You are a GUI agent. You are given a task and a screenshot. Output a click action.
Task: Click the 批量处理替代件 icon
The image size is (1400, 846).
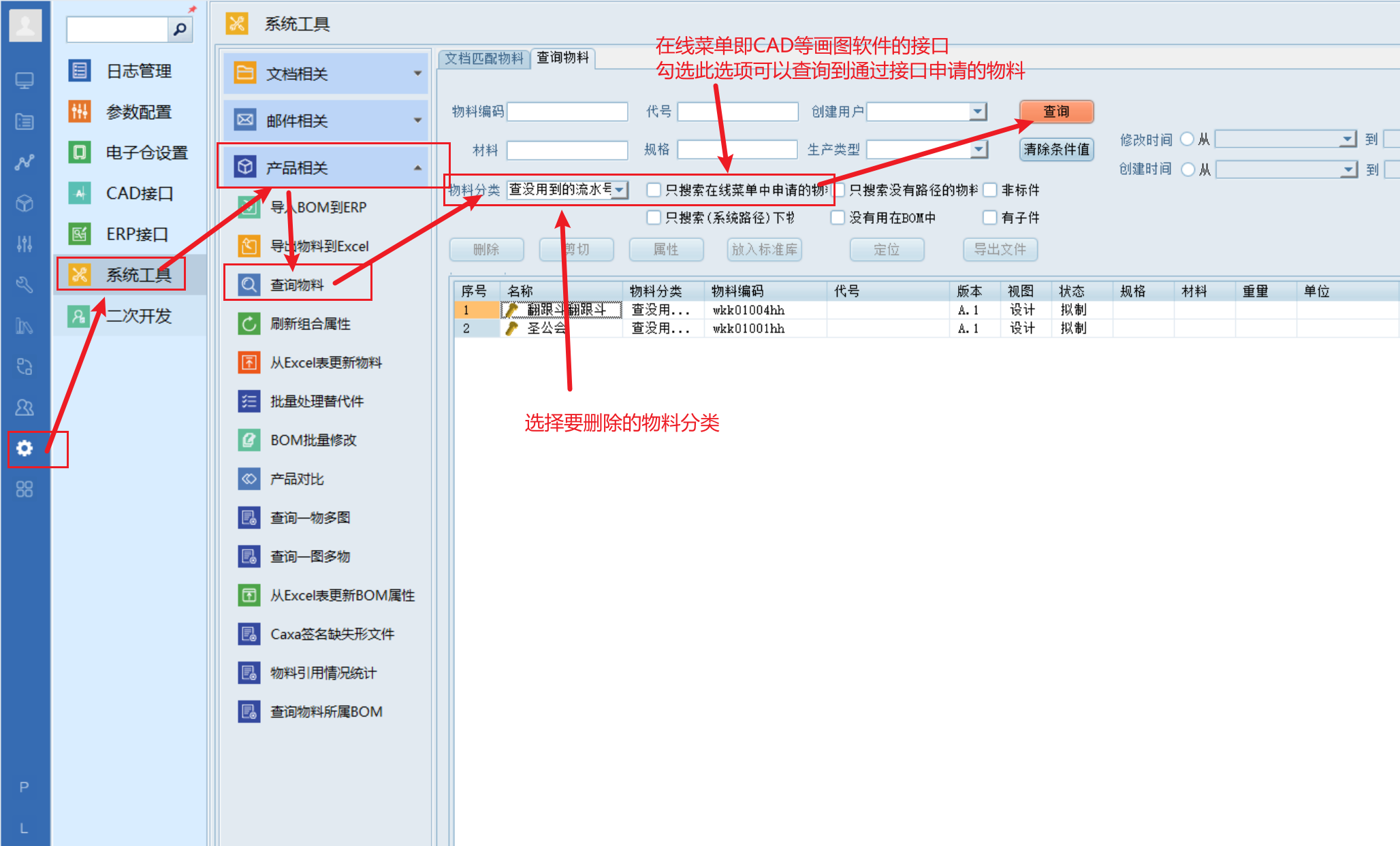249,401
